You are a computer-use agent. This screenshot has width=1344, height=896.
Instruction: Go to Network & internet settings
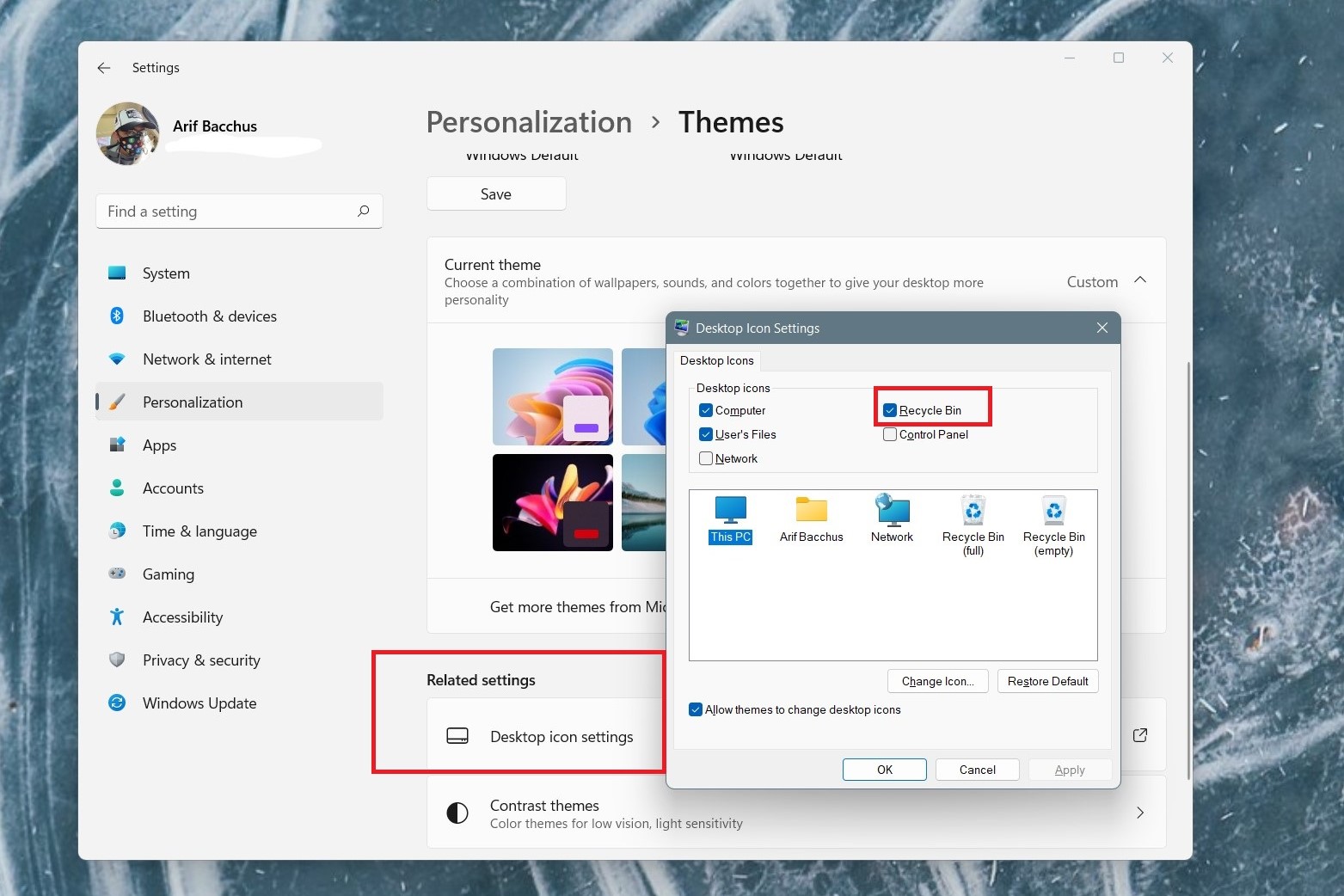tap(239, 359)
